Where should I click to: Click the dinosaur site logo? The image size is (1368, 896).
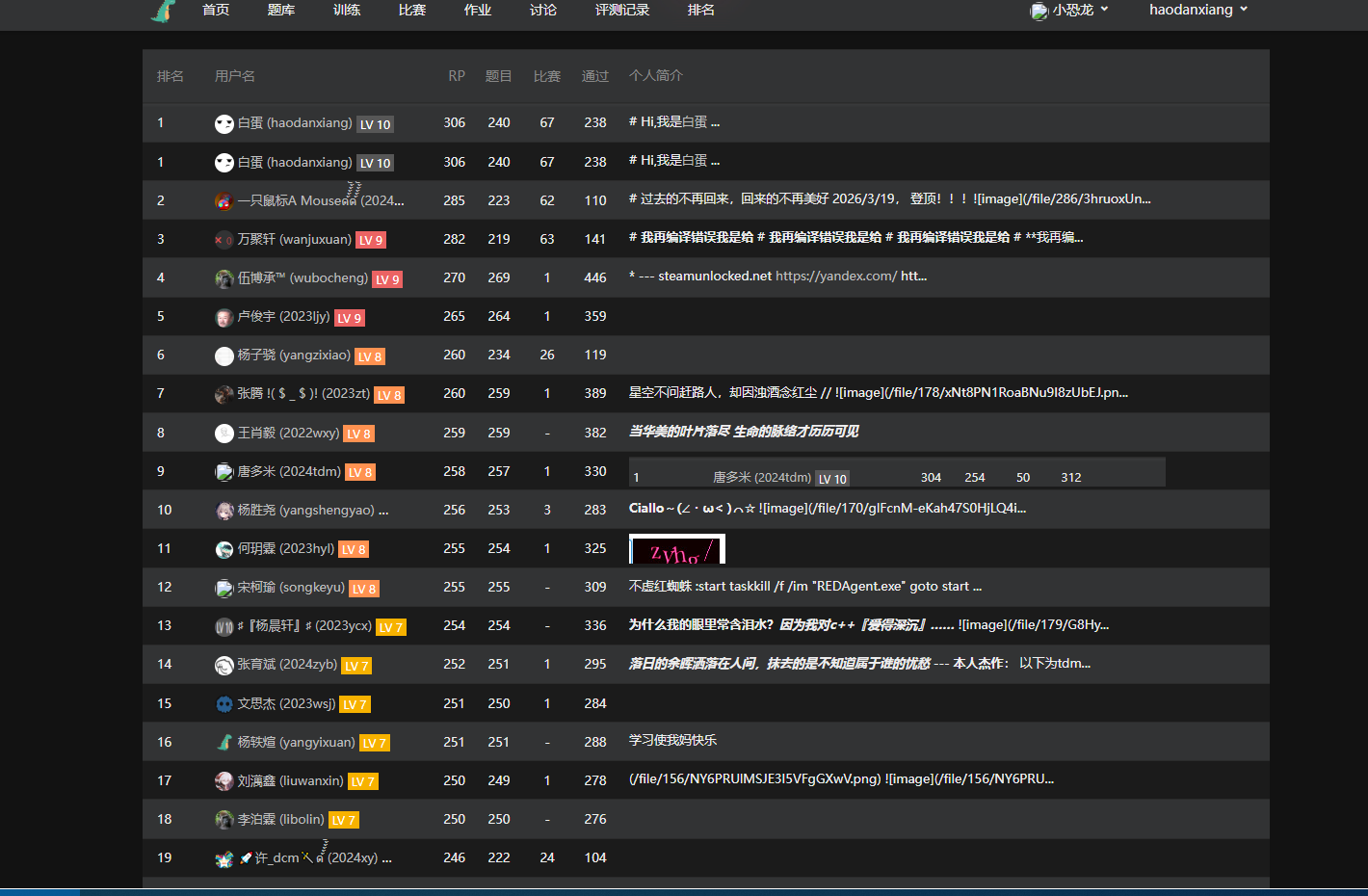pos(164,11)
